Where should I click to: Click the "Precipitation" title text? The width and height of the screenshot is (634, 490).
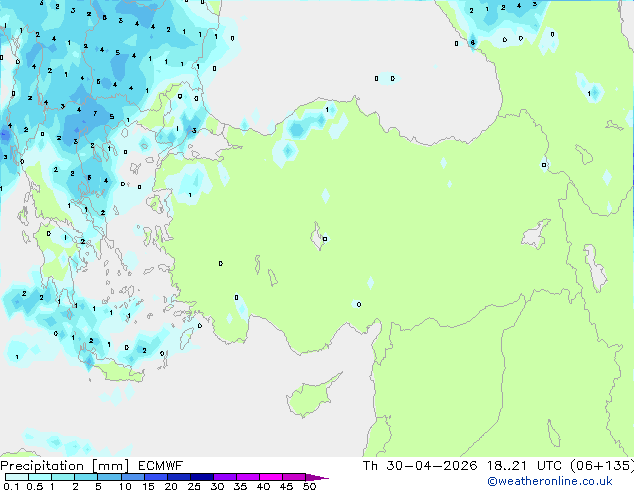[x=42, y=466]
